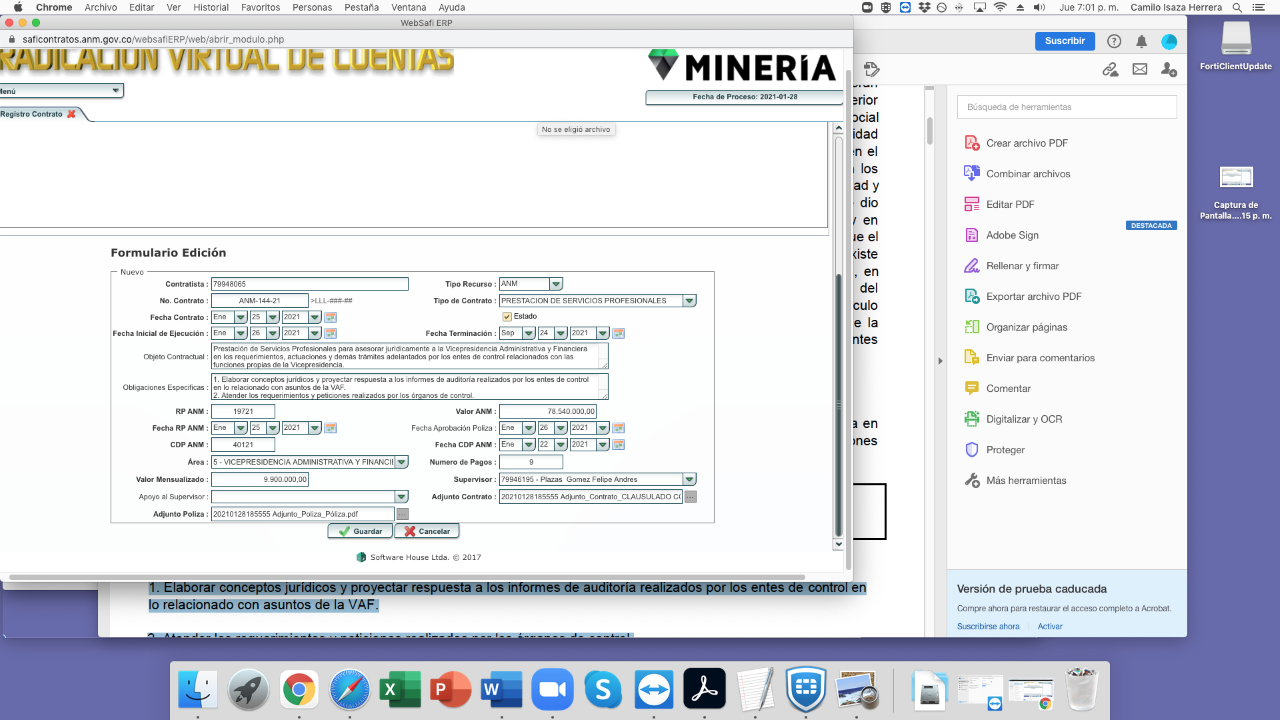Open calendar picker for Fecha Contrato
This screenshot has width=1280, height=720.
tap(330, 318)
